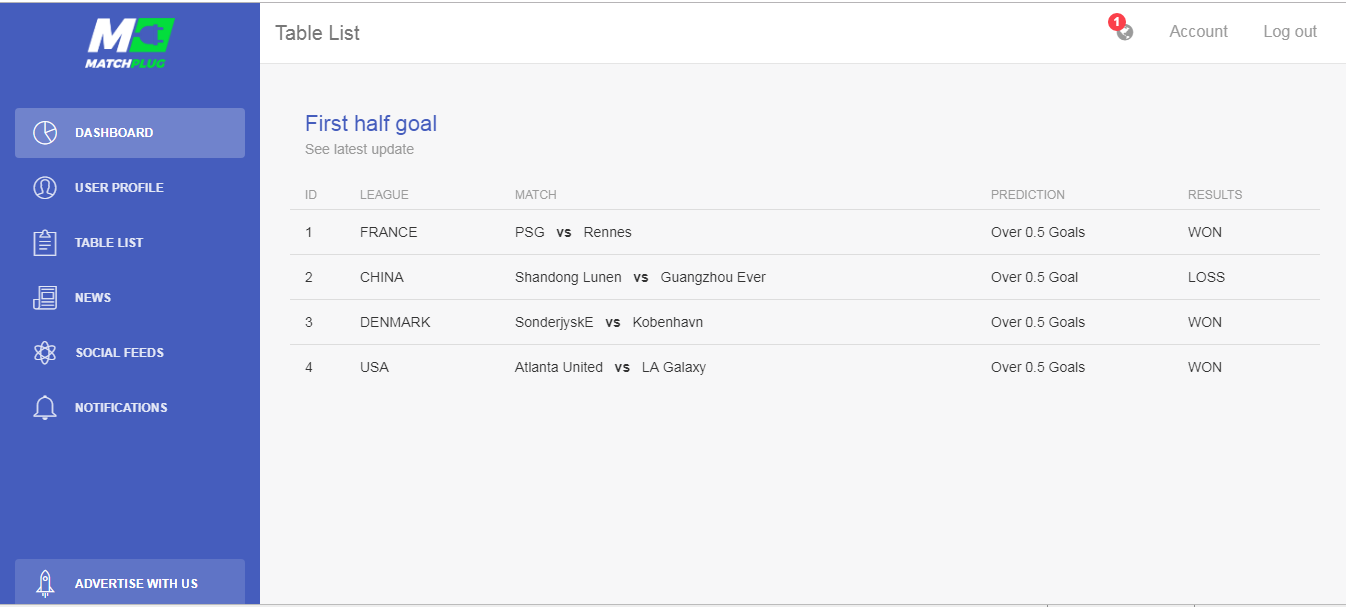
Task: Click the User Profile person icon
Action: click(45, 188)
